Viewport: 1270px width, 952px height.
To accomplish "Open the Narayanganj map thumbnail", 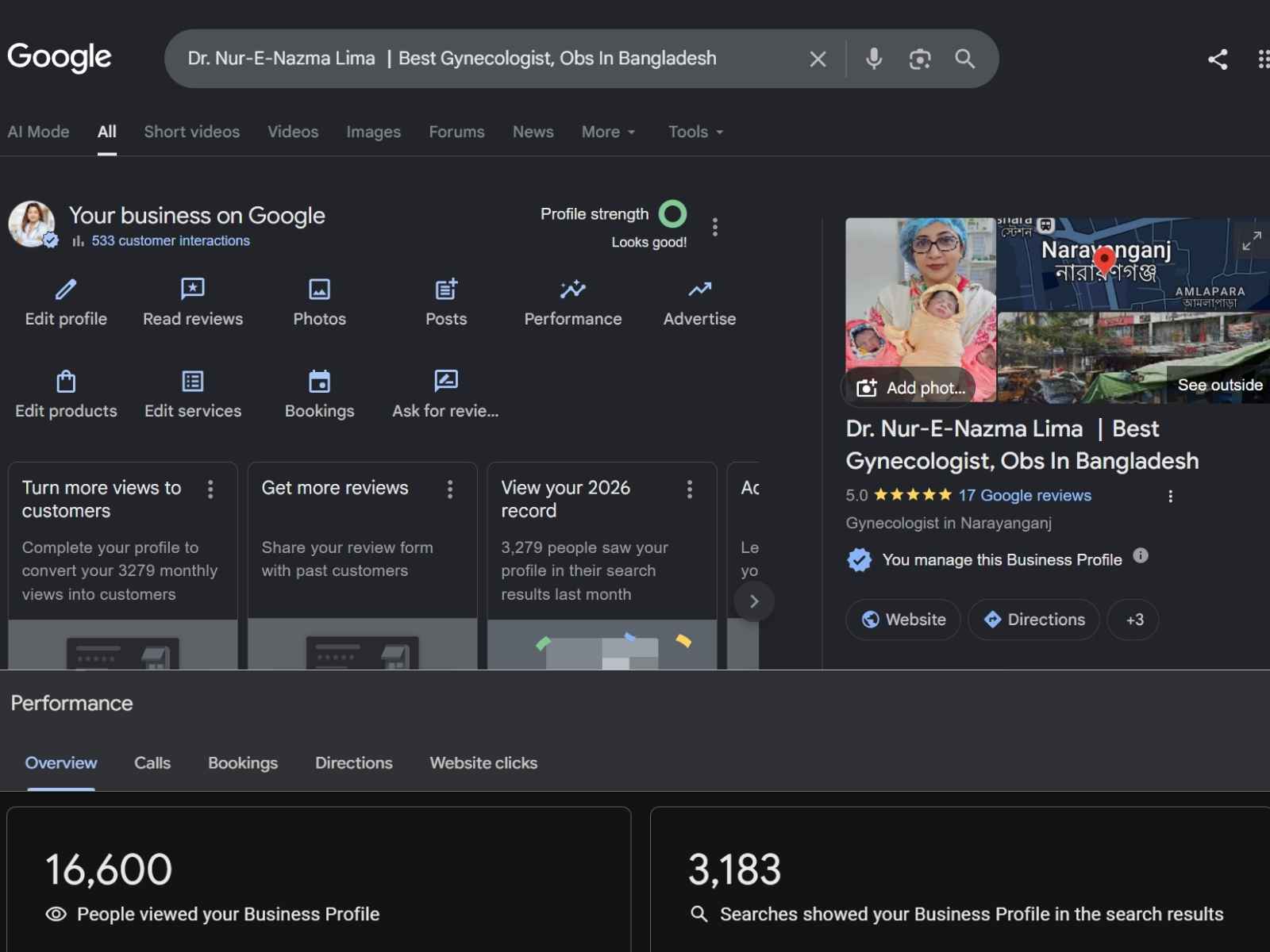I will coord(1133,263).
